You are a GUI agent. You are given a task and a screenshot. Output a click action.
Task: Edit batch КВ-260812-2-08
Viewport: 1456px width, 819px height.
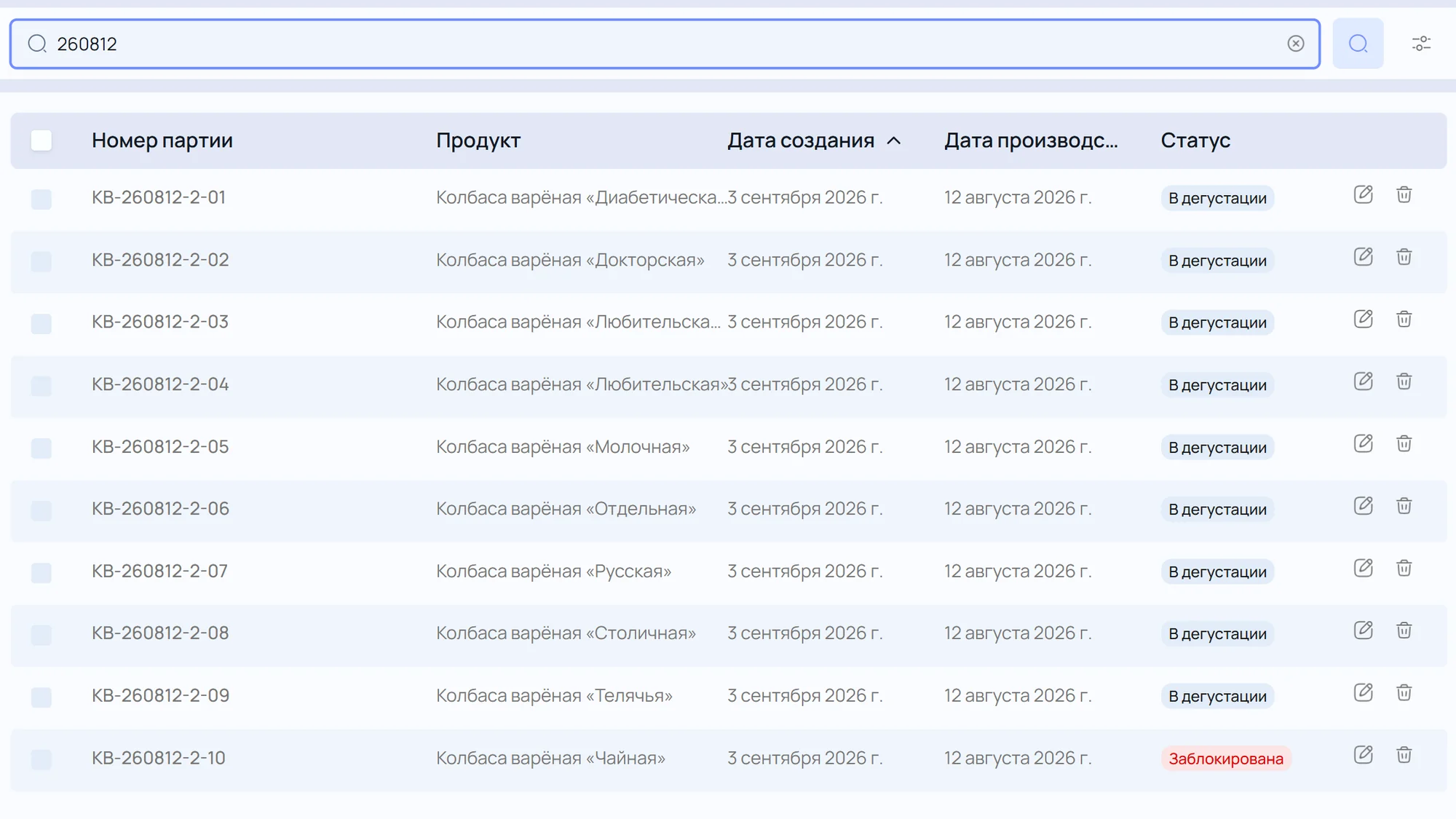coord(1363,630)
